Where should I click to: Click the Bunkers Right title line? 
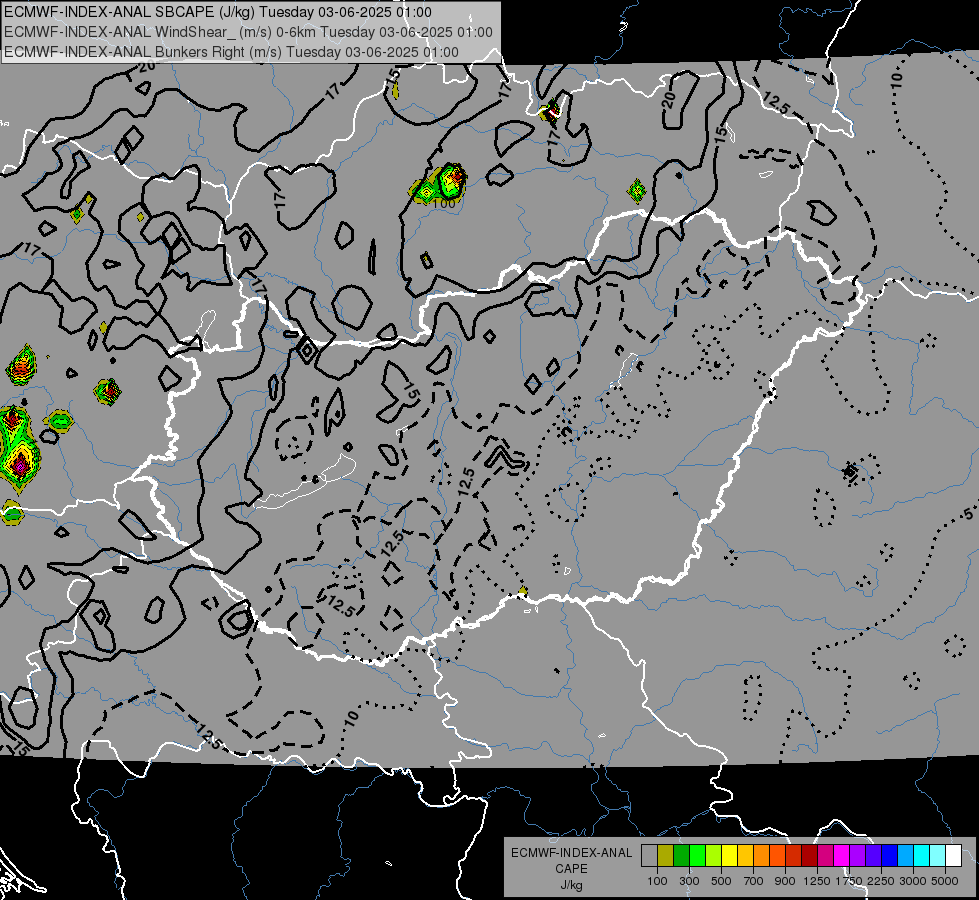[231, 52]
